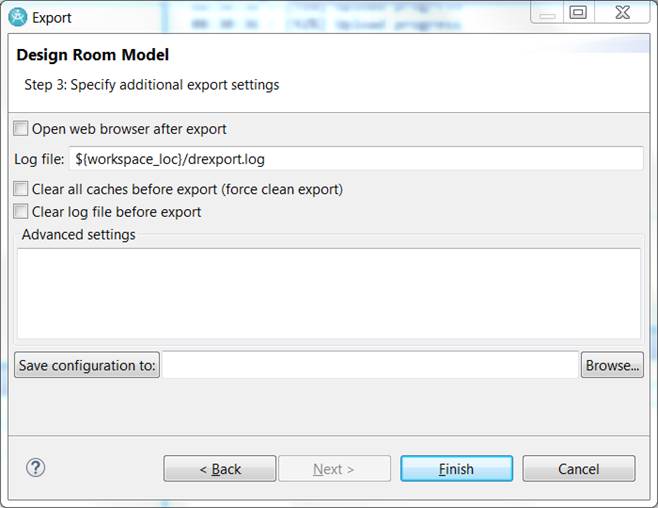
Task: Maximize the Export dialog window
Action: click(578, 13)
